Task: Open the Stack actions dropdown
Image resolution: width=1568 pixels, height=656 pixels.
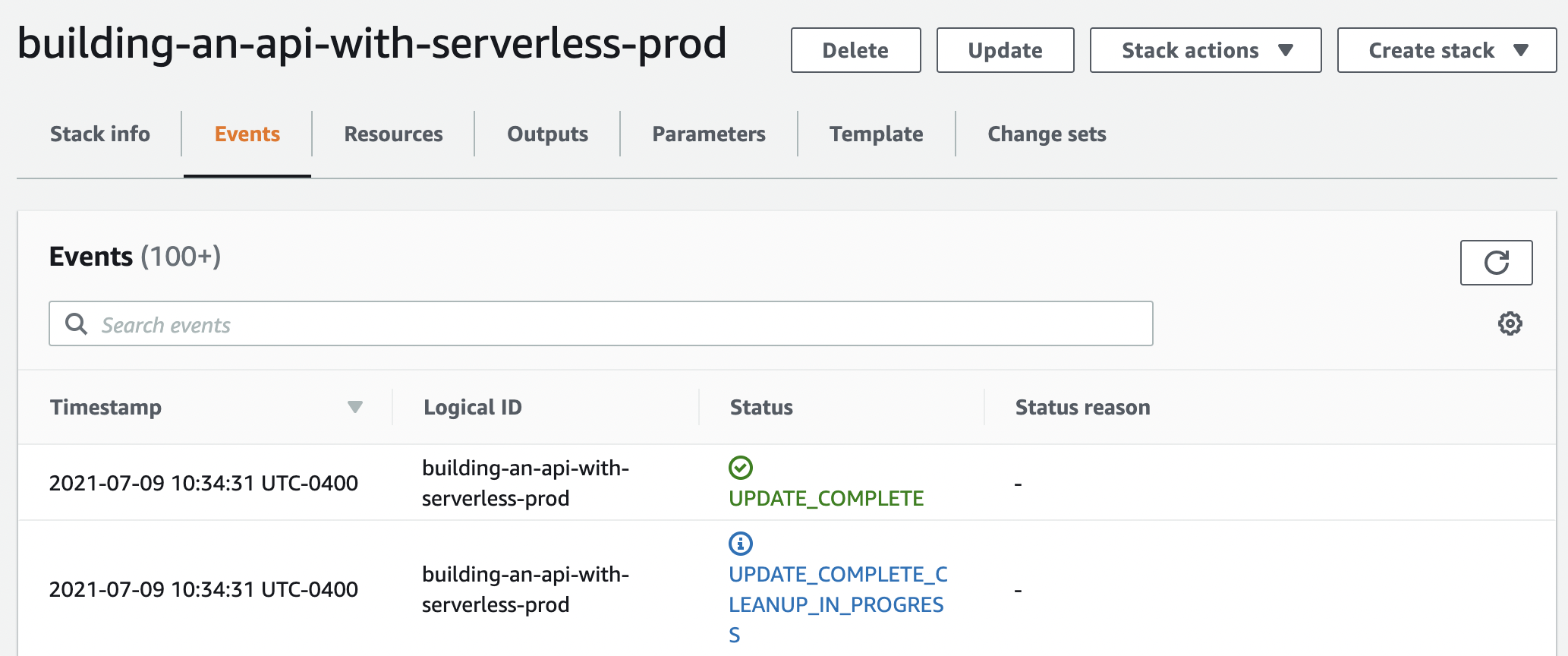Action: point(1205,50)
